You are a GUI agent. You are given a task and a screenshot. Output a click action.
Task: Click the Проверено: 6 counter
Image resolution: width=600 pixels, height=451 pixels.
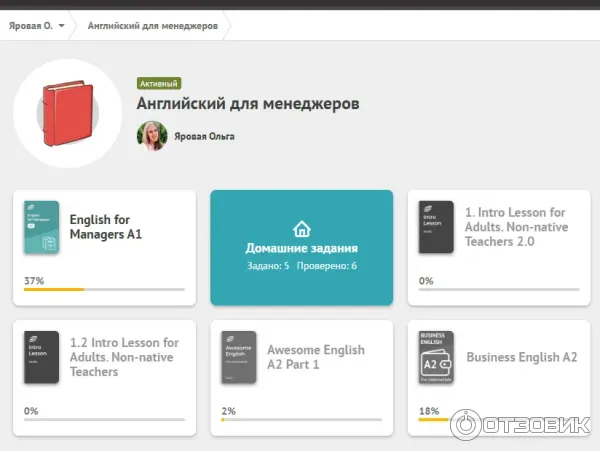click(327, 266)
